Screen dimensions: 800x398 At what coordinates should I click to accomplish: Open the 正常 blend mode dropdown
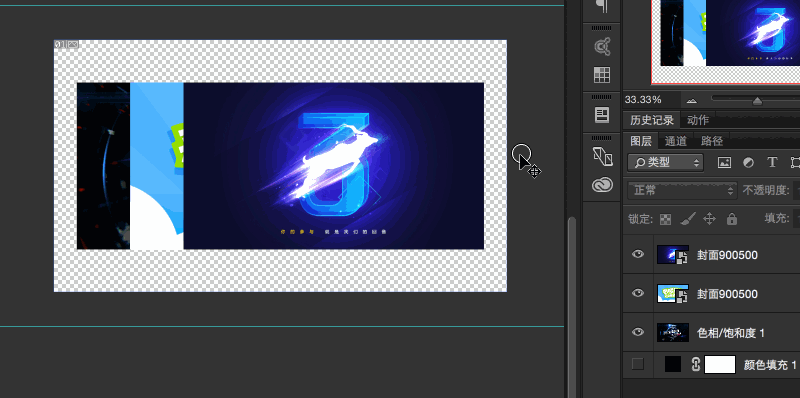tap(682, 191)
